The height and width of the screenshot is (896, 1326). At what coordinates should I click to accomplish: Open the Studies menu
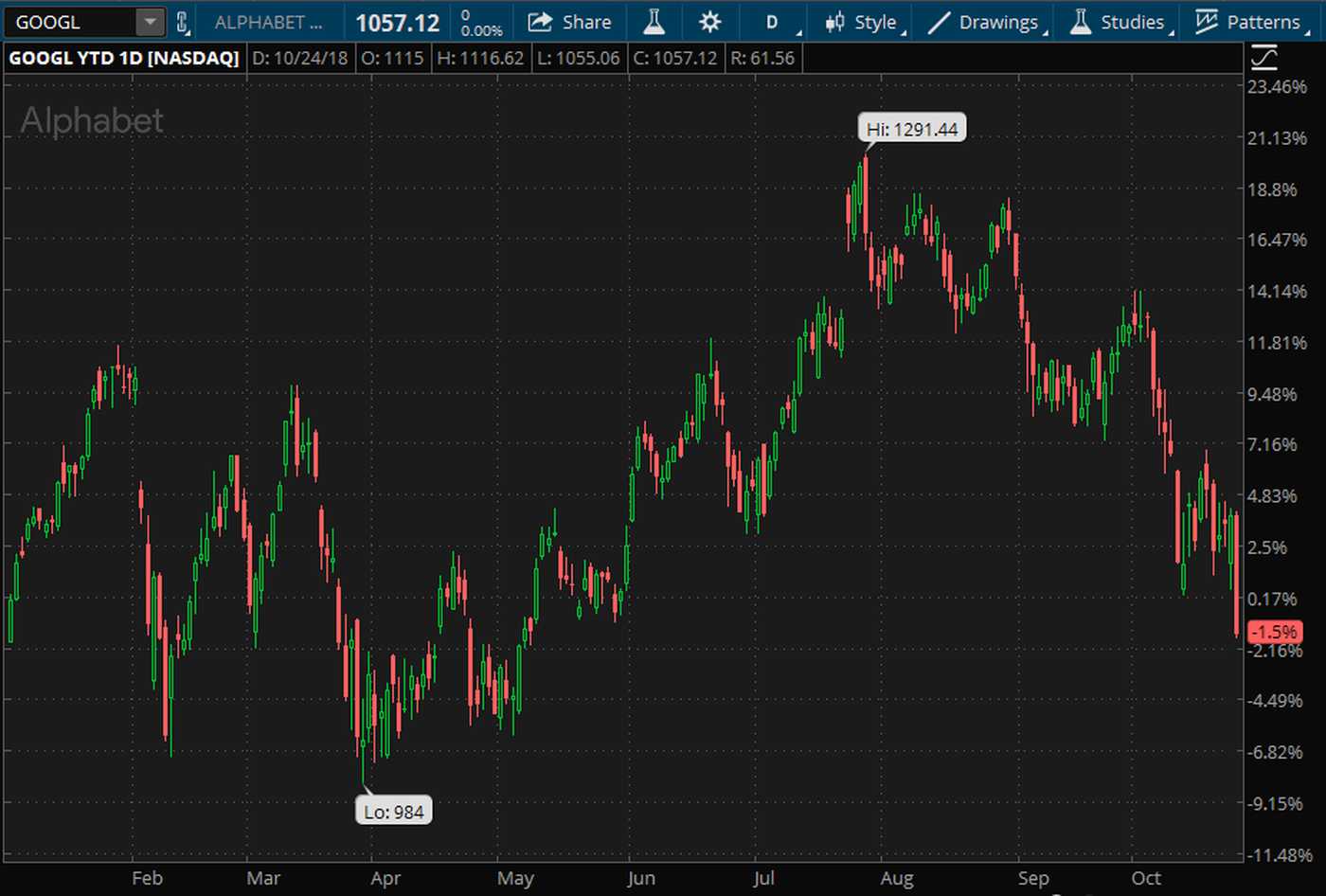tap(1120, 22)
